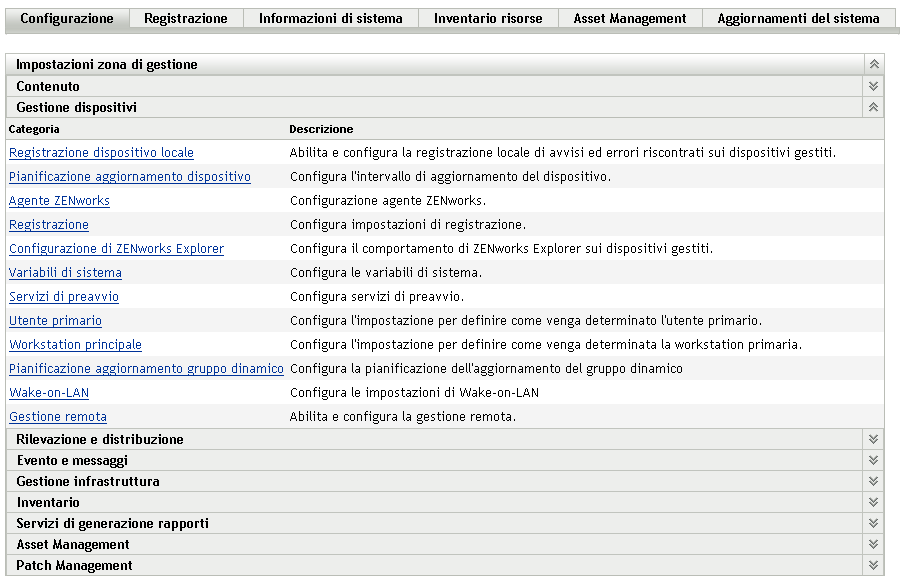The height and width of the screenshot is (583, 904).
Task: Open the Registrazione dispositivo locale link
Action: (x=101, y=153)
